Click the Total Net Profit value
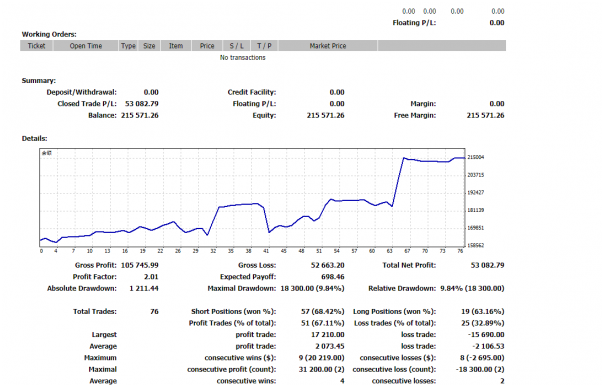604x387 pixels. [x=487, y=265]
